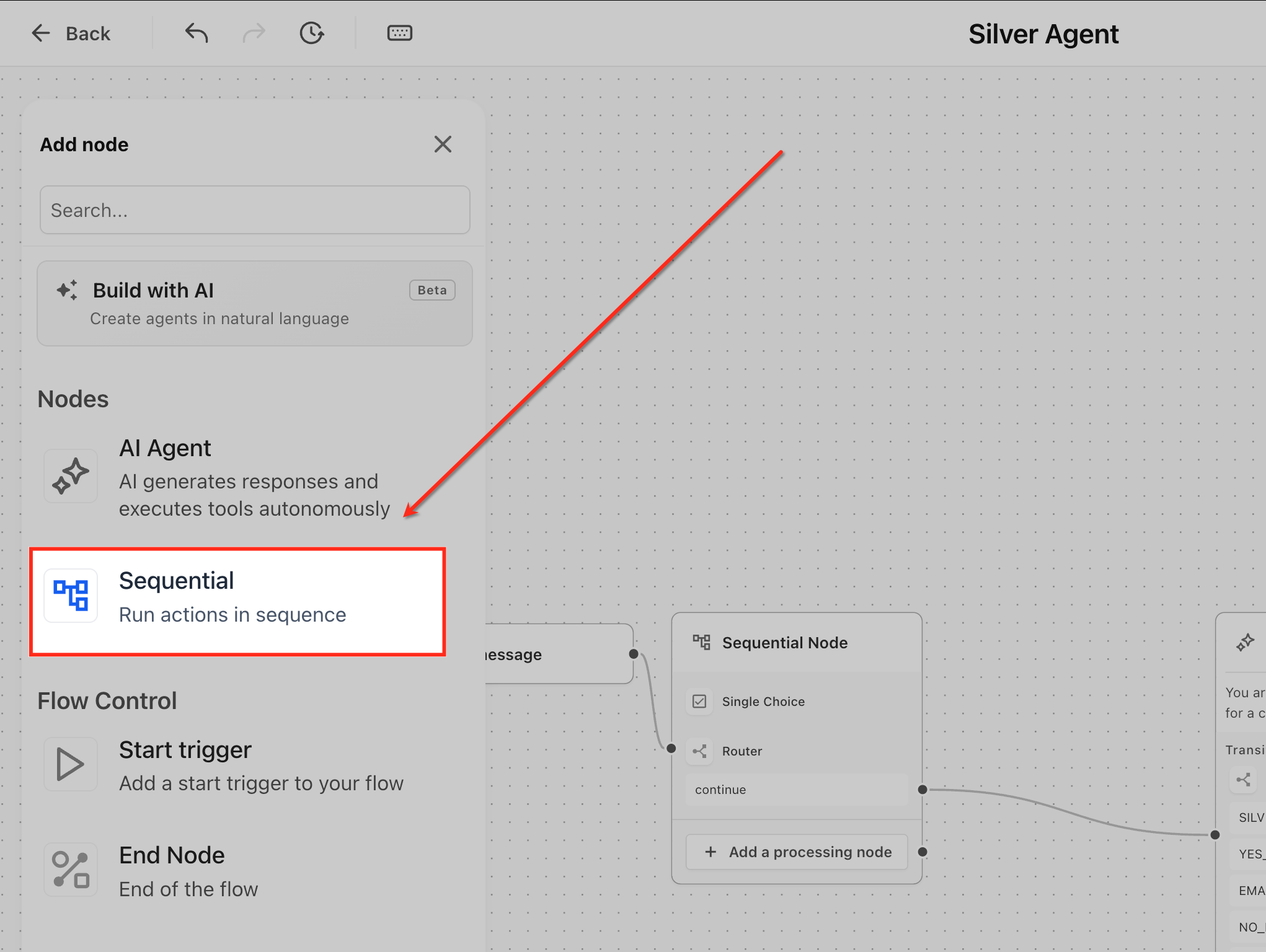
Task: Click the Sequential Node header title
Action: (784, 643)
